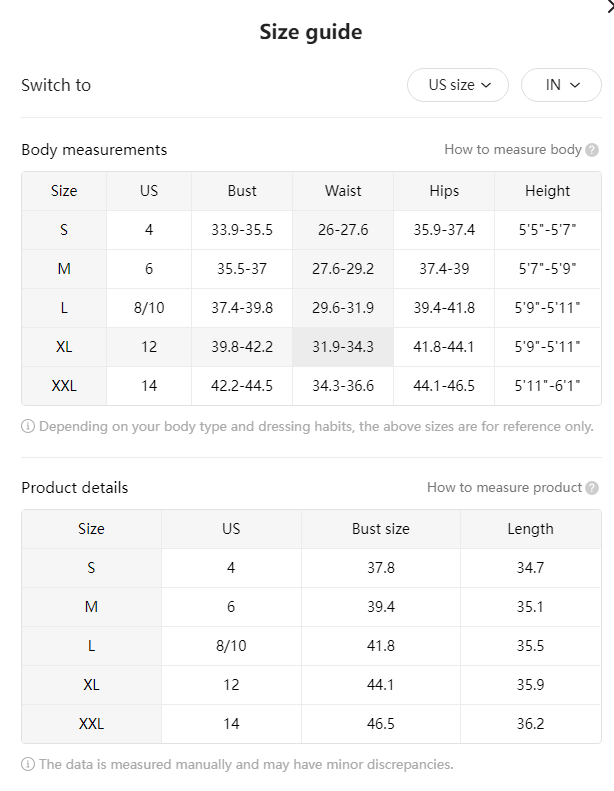Select the XL row in Body measurements
Screen dimensions: 614x791
point(311,347)
